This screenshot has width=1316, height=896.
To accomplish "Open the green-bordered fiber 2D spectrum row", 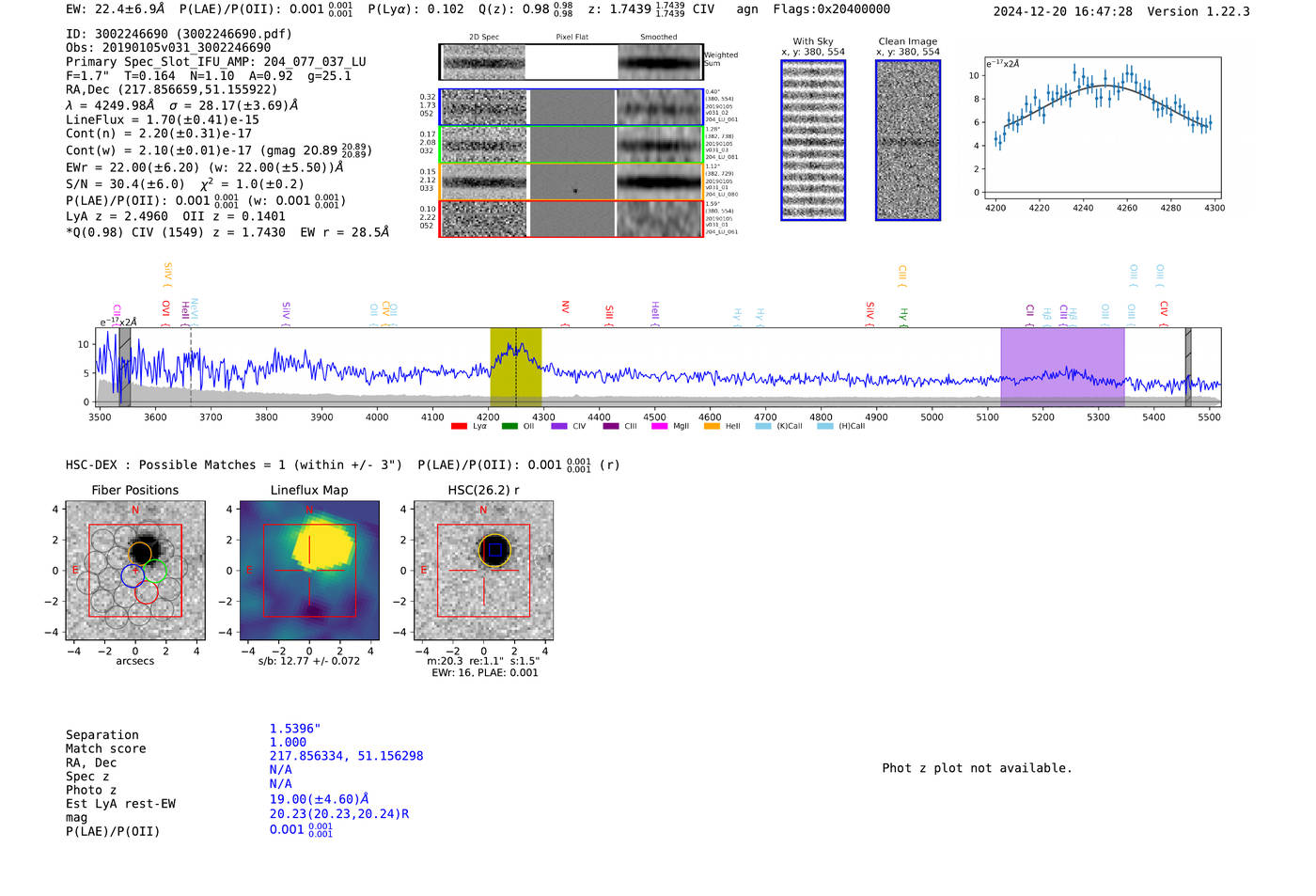I will pyautogui.click(x=571, y=145).
